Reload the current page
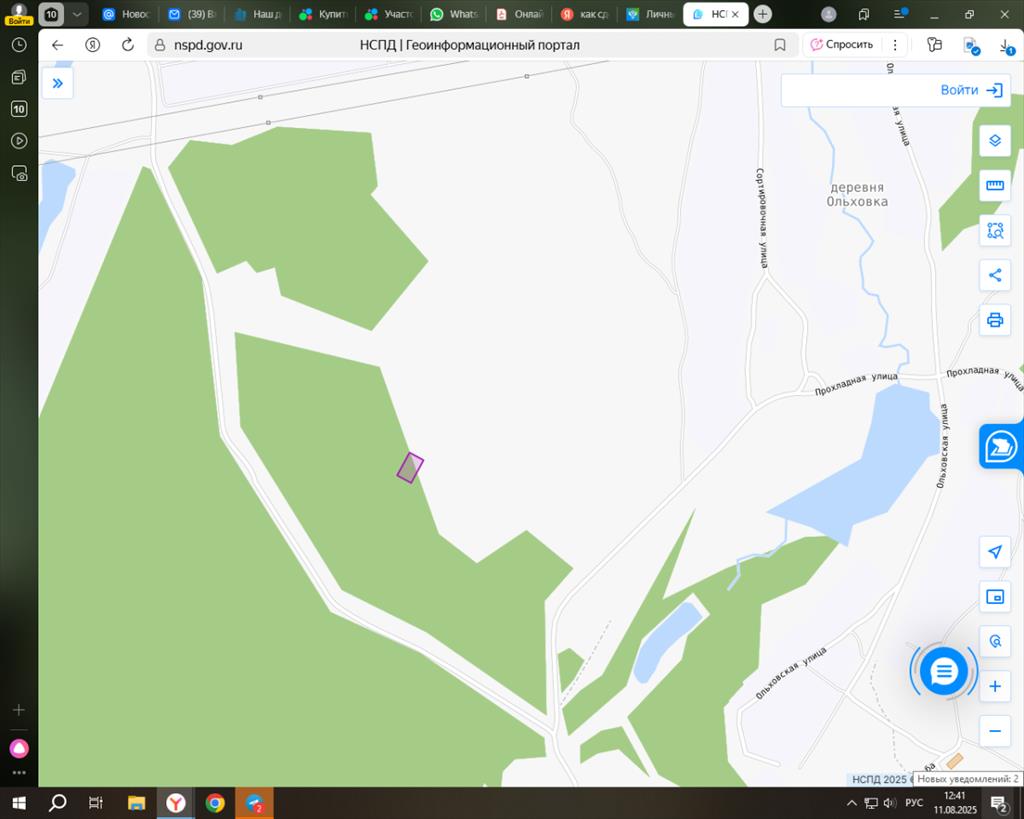The height and width of the screenshot is (819, 1024). (x=127, y=45)
